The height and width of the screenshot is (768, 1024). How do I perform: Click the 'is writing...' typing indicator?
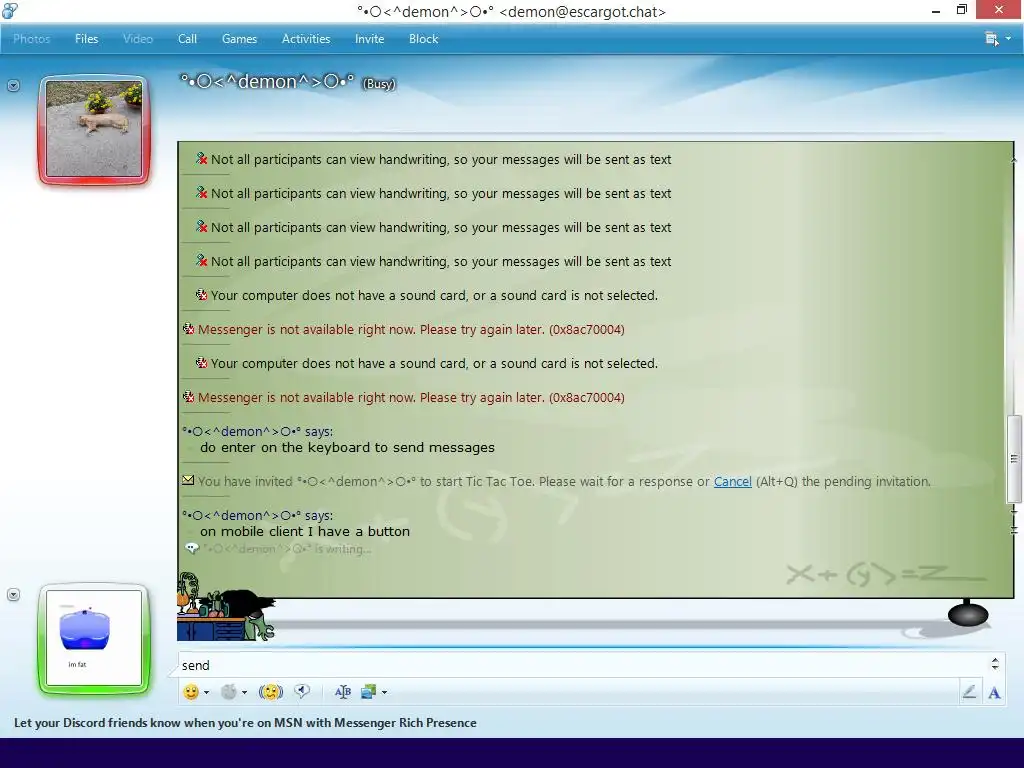click(287, 549)
